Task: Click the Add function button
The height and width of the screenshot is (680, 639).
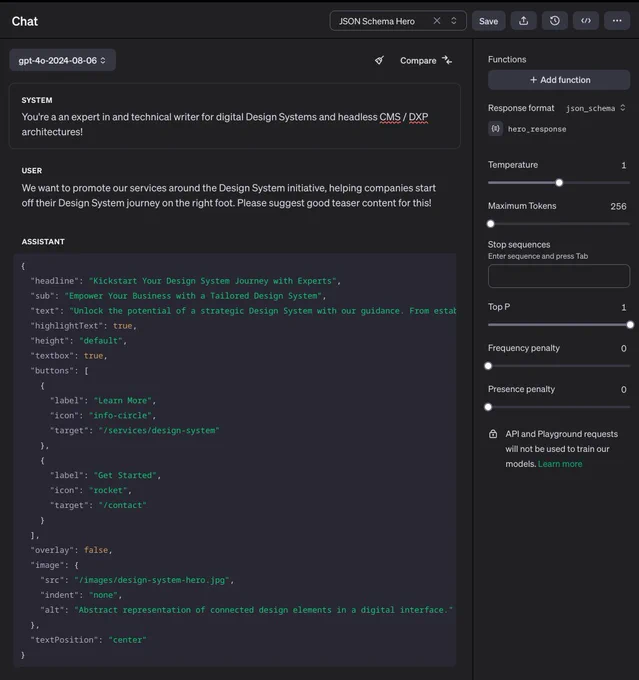Action: [x=559, y=80]
